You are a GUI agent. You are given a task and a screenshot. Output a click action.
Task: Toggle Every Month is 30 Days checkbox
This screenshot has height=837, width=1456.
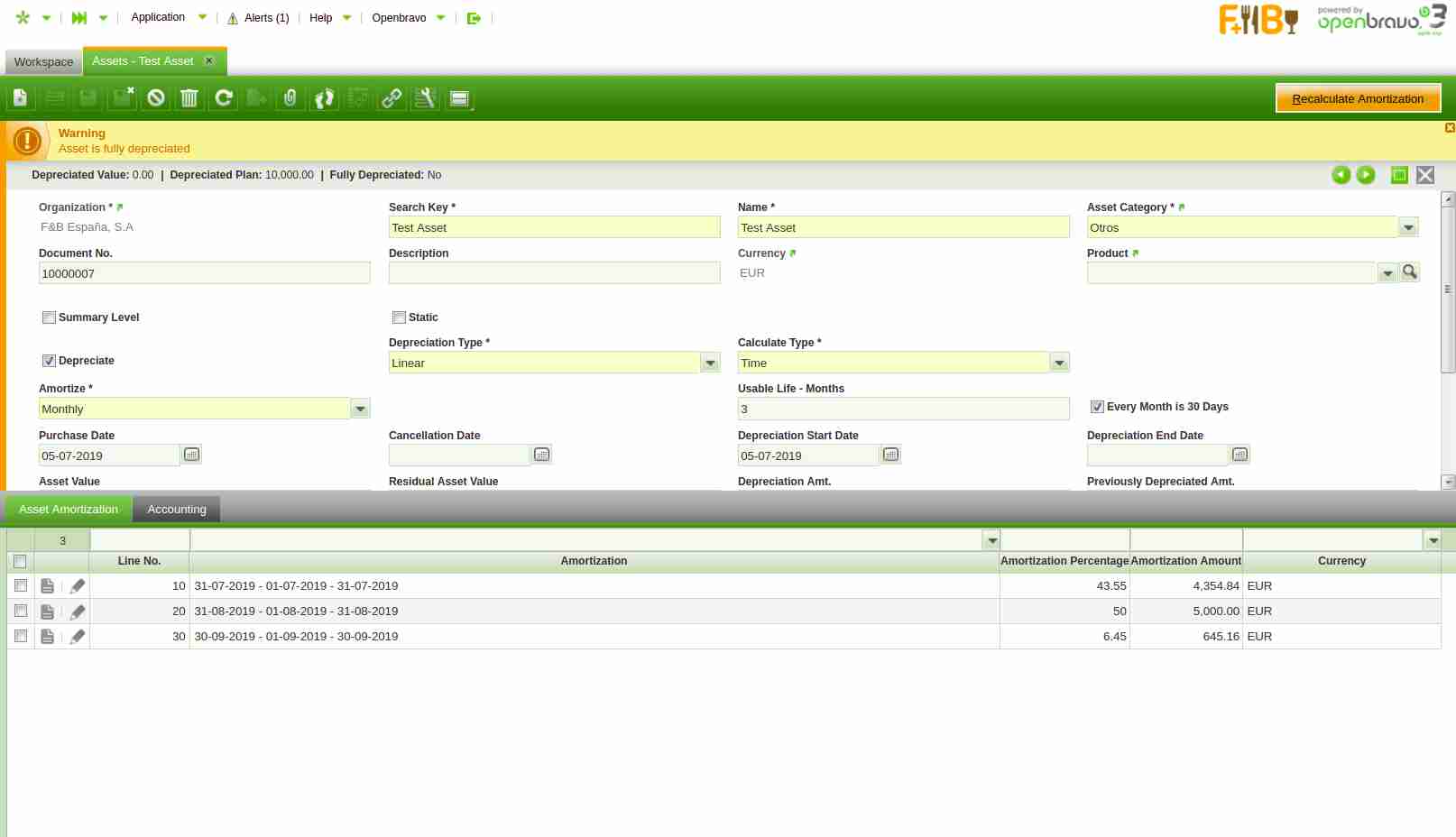(x=1097, y=407)
